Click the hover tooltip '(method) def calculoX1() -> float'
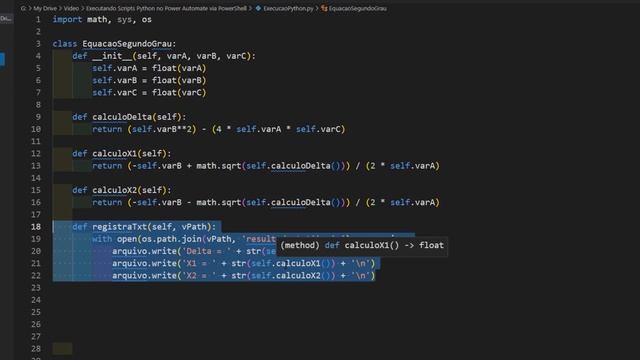Viewport: 640px width, 360px height. coord(362,245)
